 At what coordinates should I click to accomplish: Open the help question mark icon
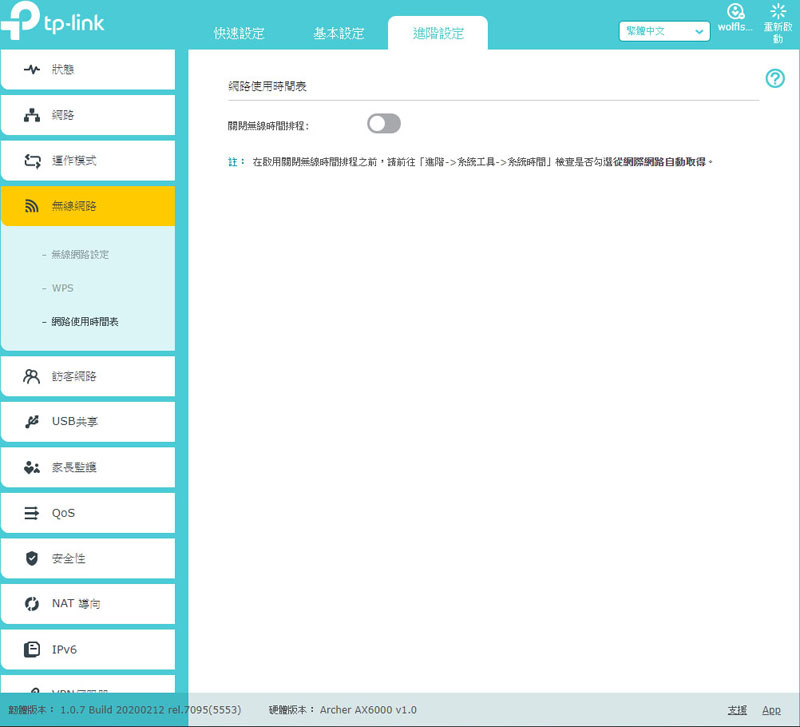(x=775, y=79)
